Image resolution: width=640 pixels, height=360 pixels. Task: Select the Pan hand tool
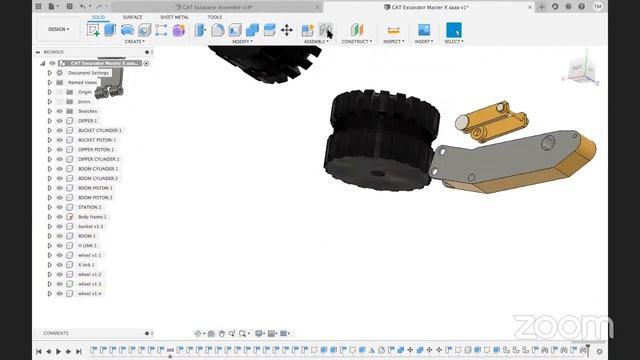222,333
